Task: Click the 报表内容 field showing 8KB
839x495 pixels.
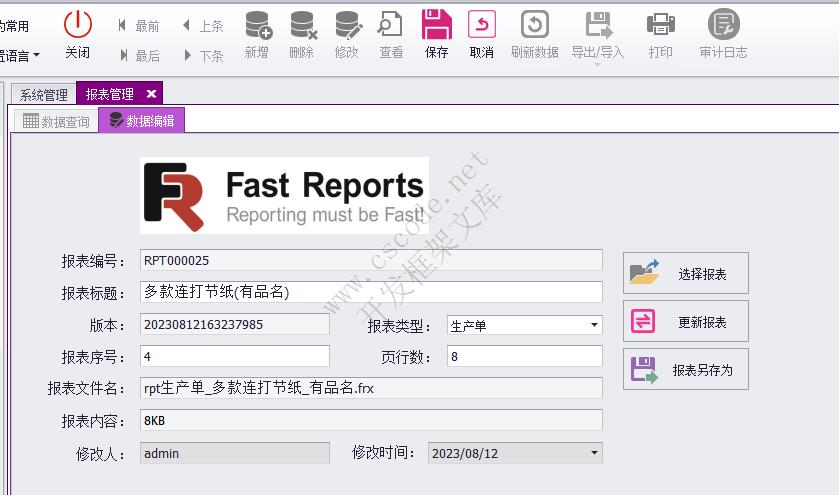Action: click(371, 420)
